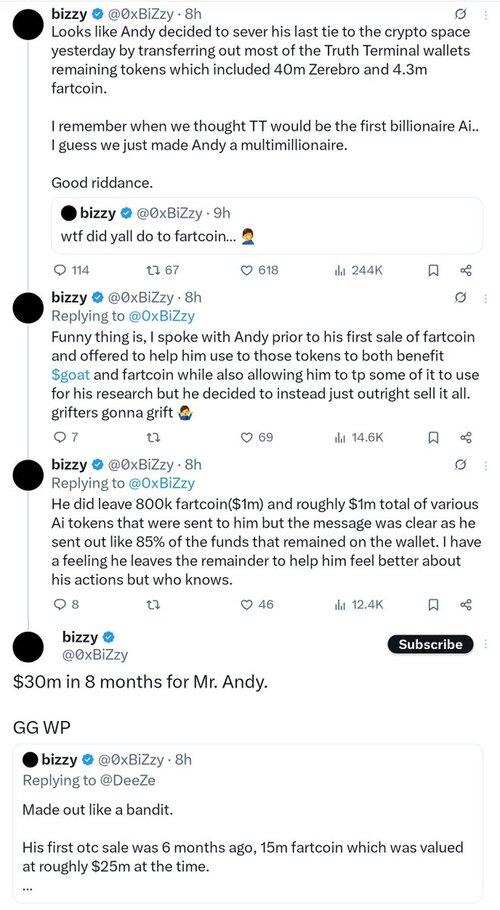The height and width of the screenshot is (910, 500).
Task: Open quoted reply to @DeeZe
Action: (247, 824)
